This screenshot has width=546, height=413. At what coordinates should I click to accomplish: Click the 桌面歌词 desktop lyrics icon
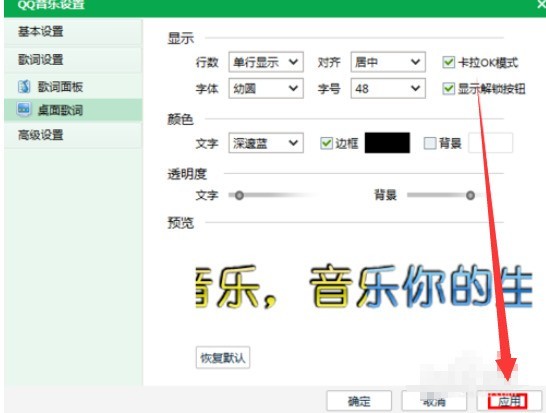(23, 110)
